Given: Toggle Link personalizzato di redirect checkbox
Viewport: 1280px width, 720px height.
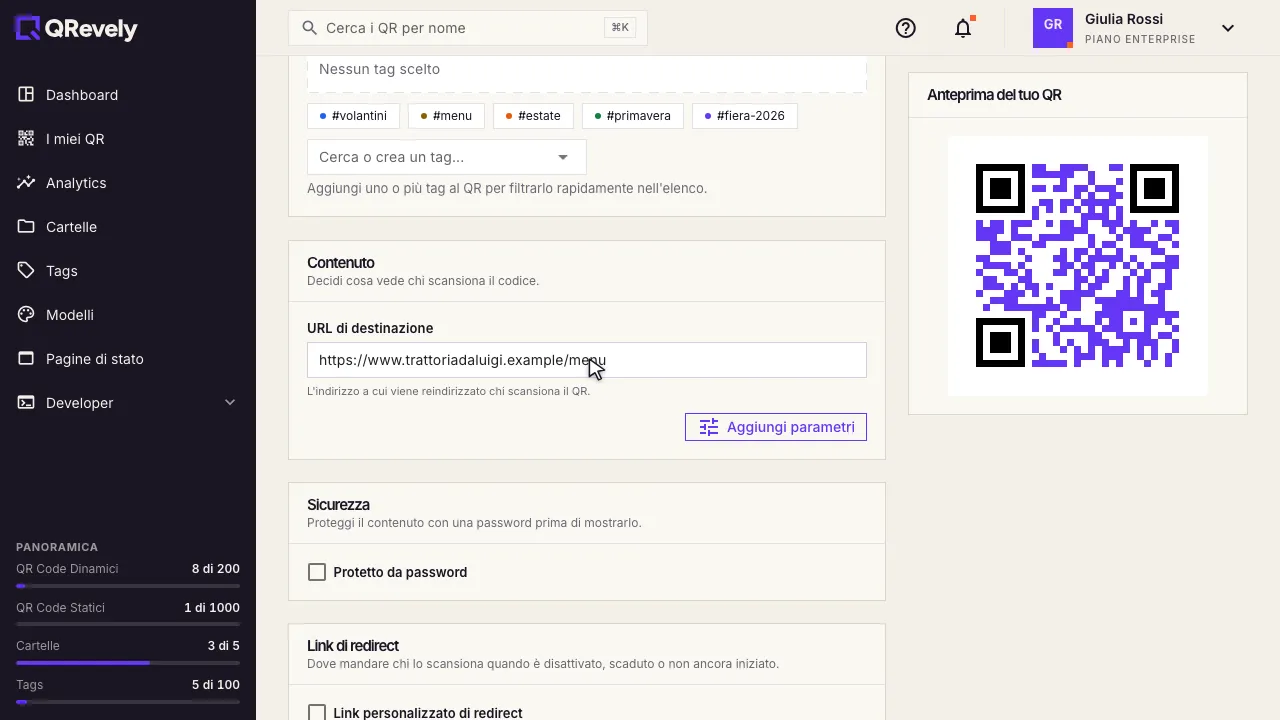Looking at the screenshot, I should tap(317, 713).
